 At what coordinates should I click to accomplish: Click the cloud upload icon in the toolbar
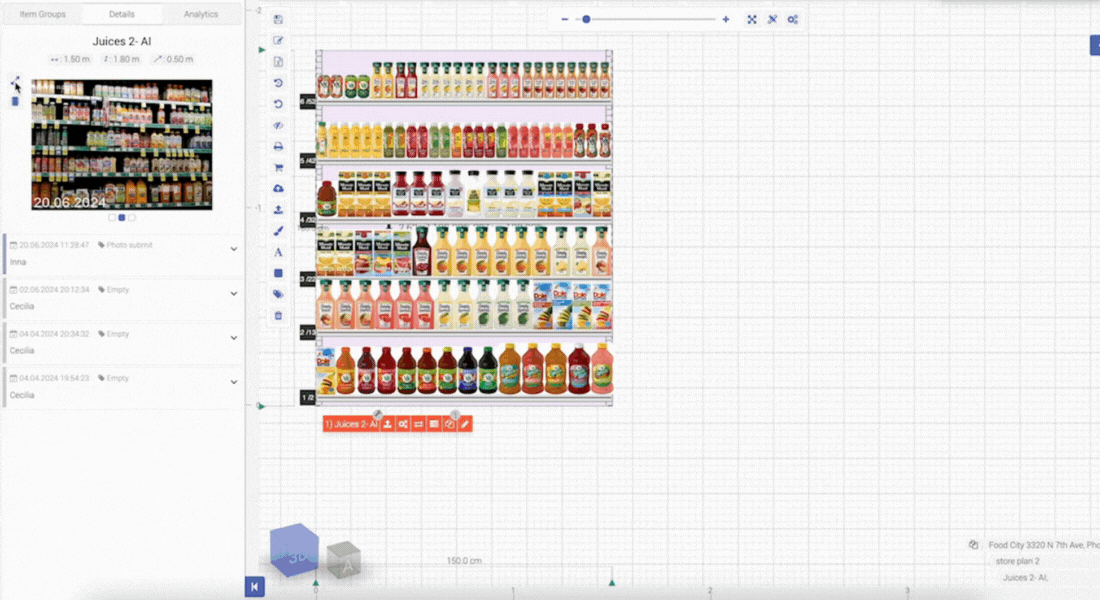coord(279,189)
